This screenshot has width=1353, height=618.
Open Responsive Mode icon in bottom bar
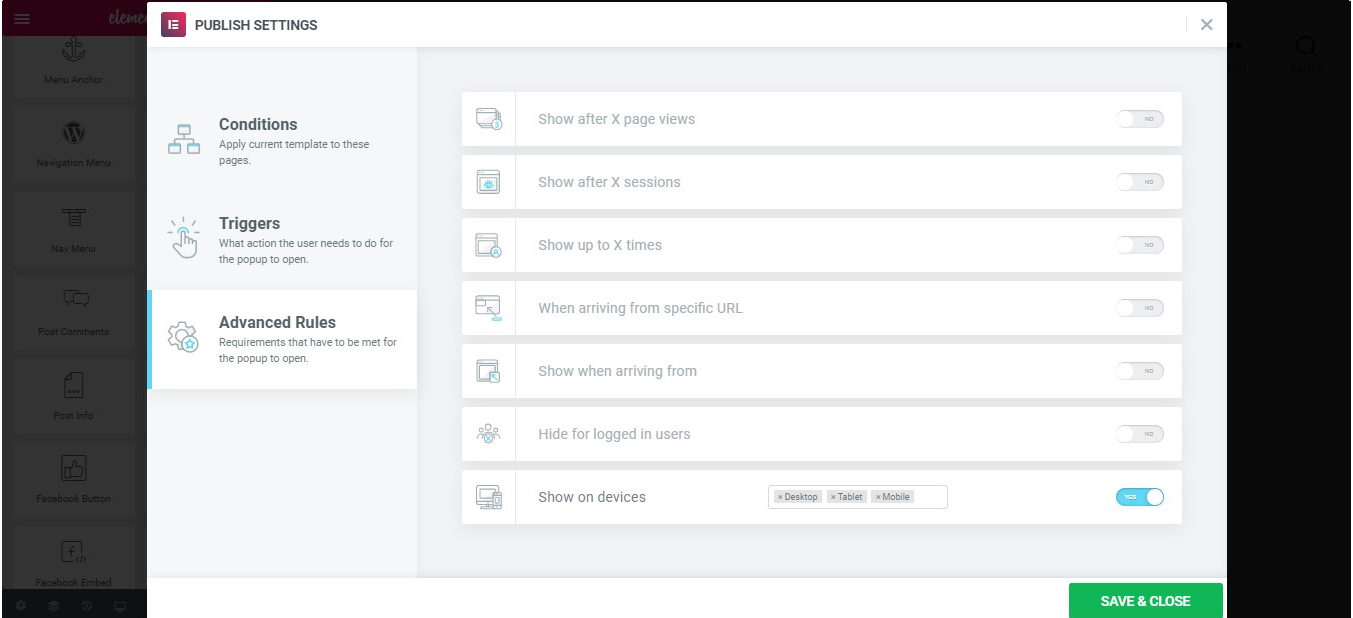tap(120, 606)
